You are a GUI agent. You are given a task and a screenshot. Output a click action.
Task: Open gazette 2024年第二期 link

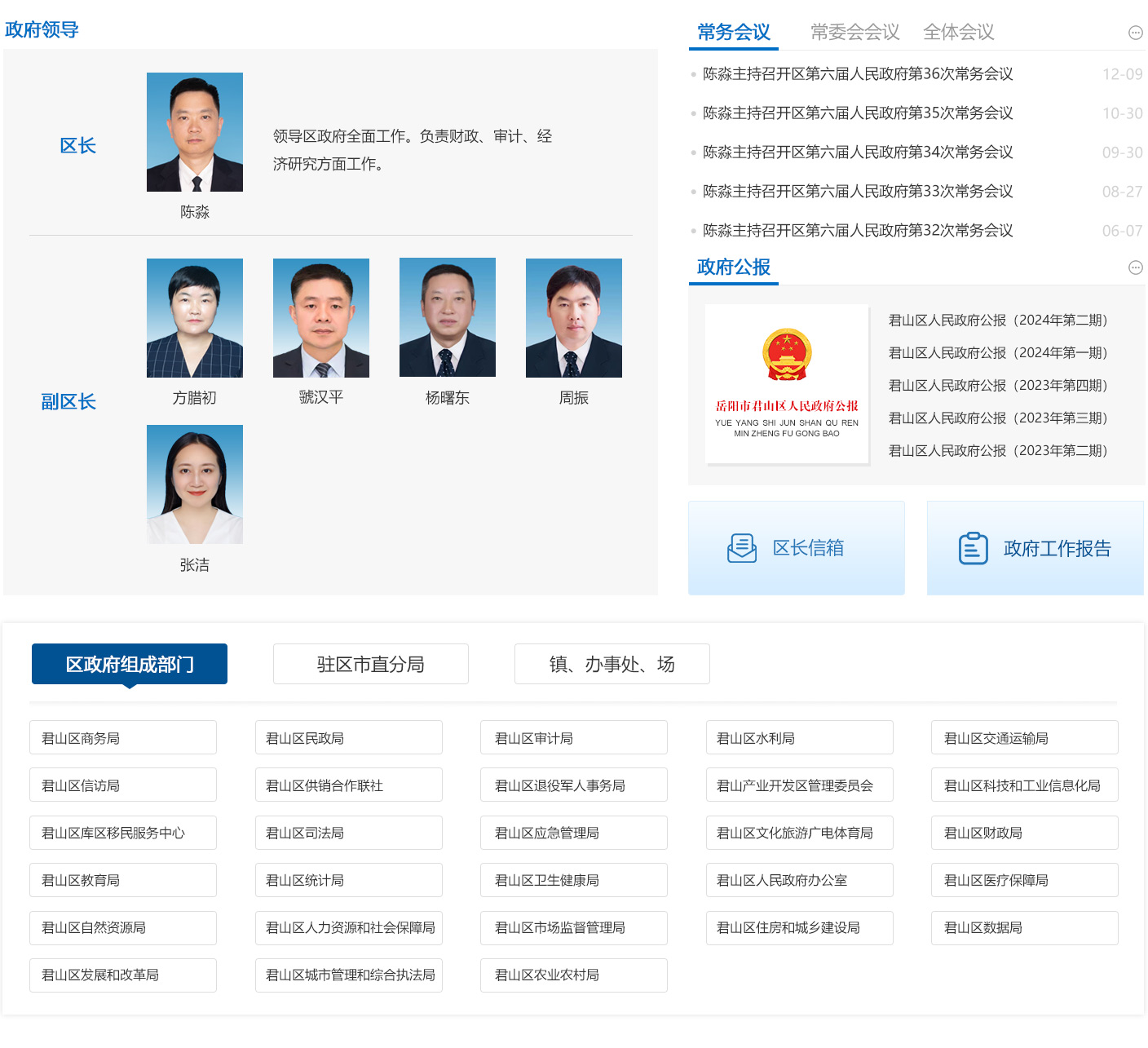click(997, 321)
